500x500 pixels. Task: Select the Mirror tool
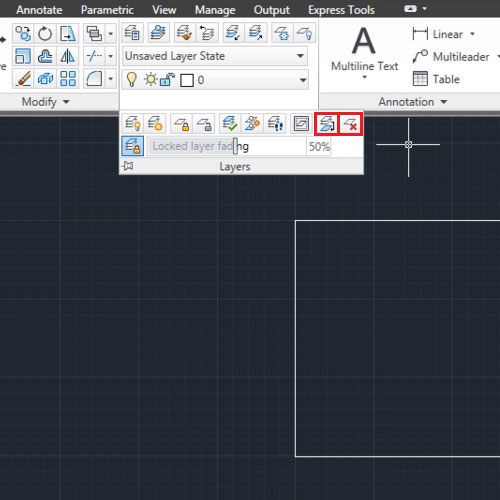tap(68, 56)
